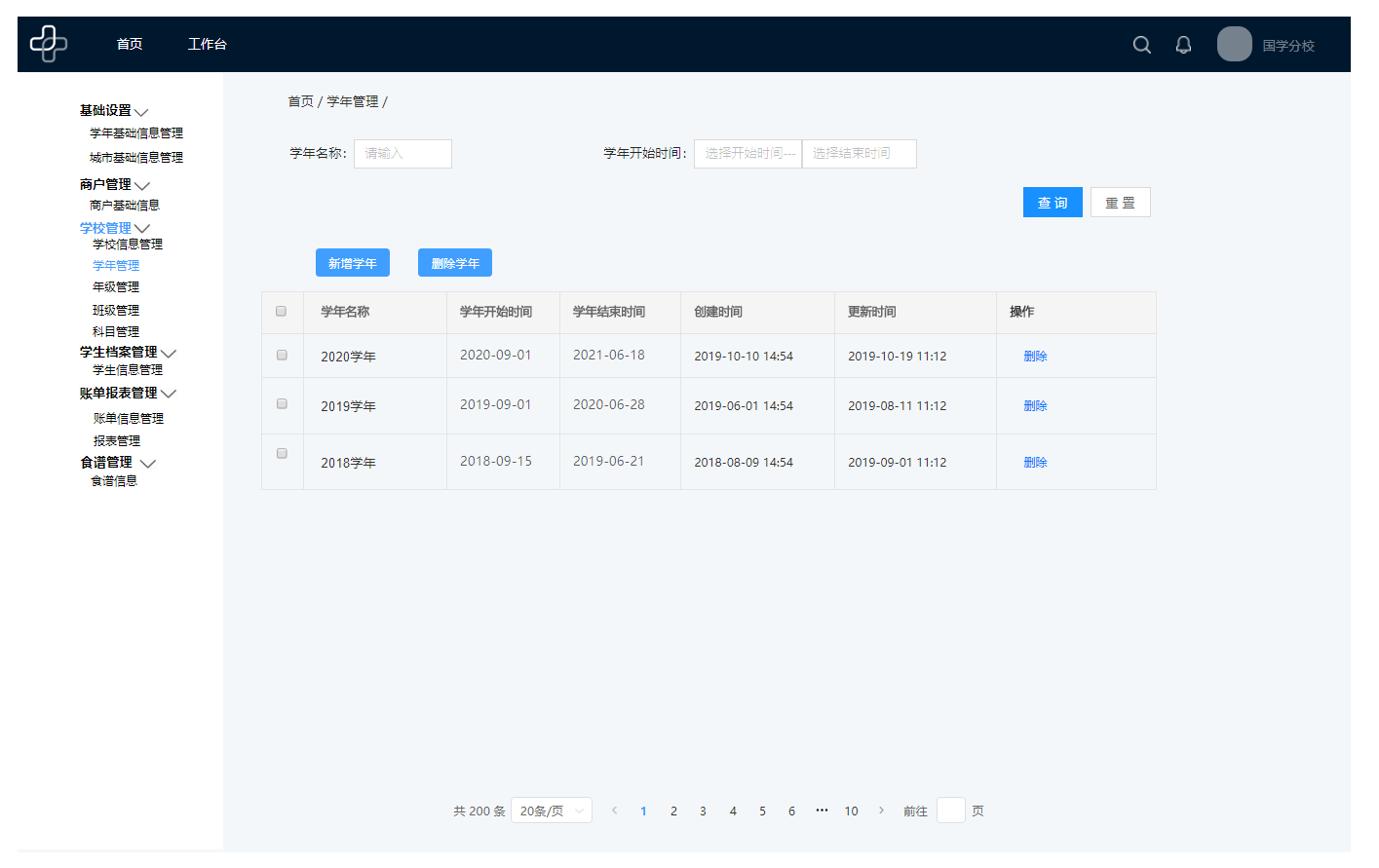Open 首页 in top navigation
Screen dimensions: 1379x868
tap(130, 44)
